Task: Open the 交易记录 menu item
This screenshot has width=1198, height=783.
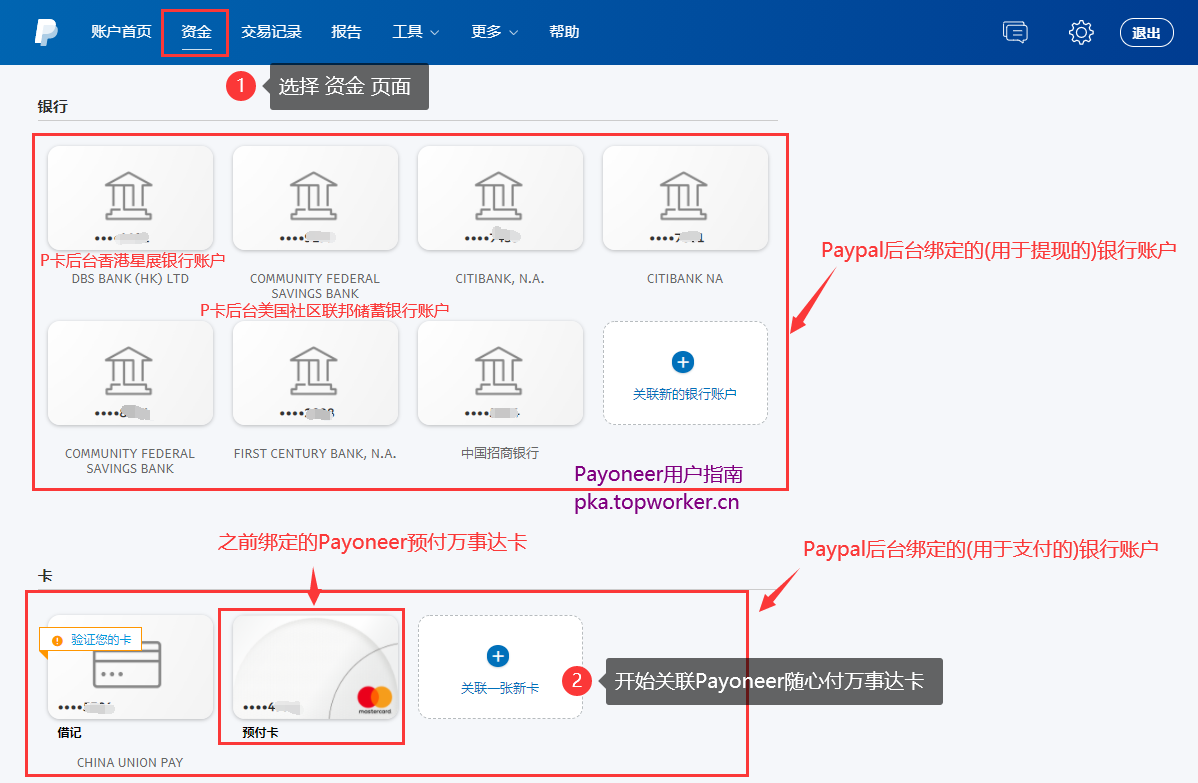Action: [271, 31]
